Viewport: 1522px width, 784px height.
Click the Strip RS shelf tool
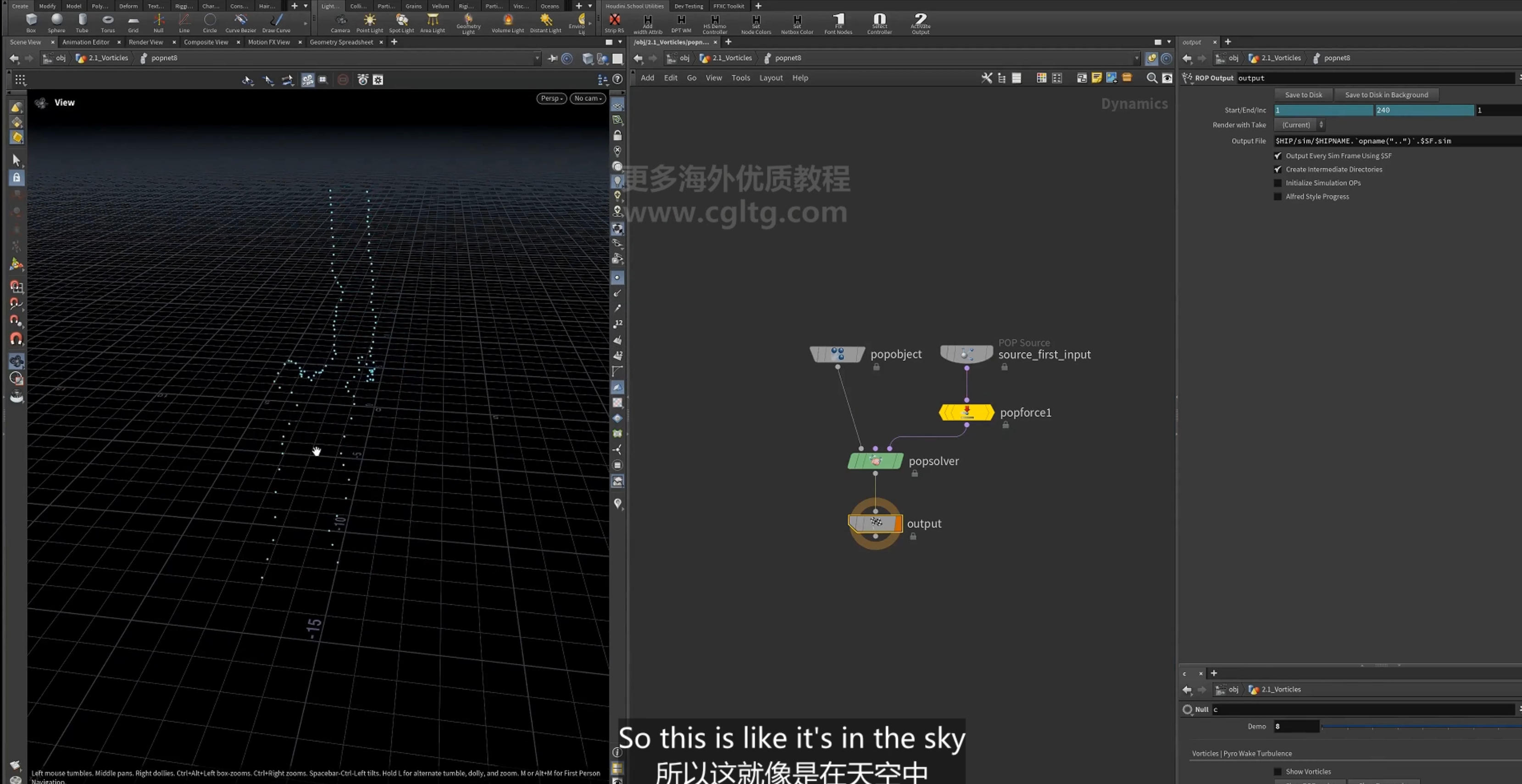coord(615,23)
